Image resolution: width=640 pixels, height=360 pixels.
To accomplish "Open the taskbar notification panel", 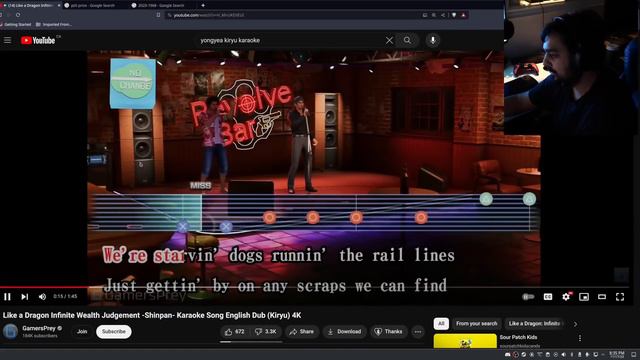I will (634, 354).
